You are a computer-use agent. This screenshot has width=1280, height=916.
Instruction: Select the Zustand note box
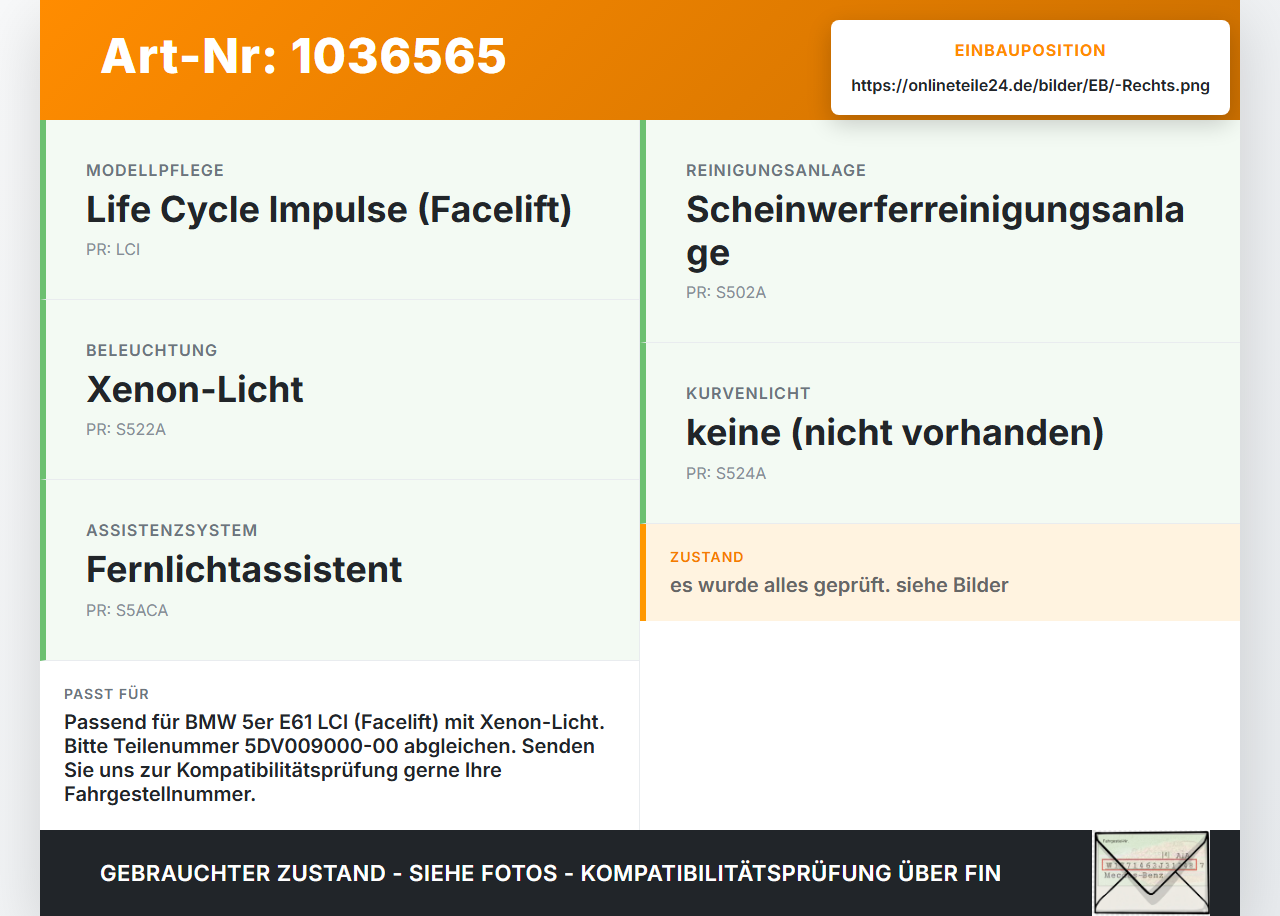(x=940, y=572)
